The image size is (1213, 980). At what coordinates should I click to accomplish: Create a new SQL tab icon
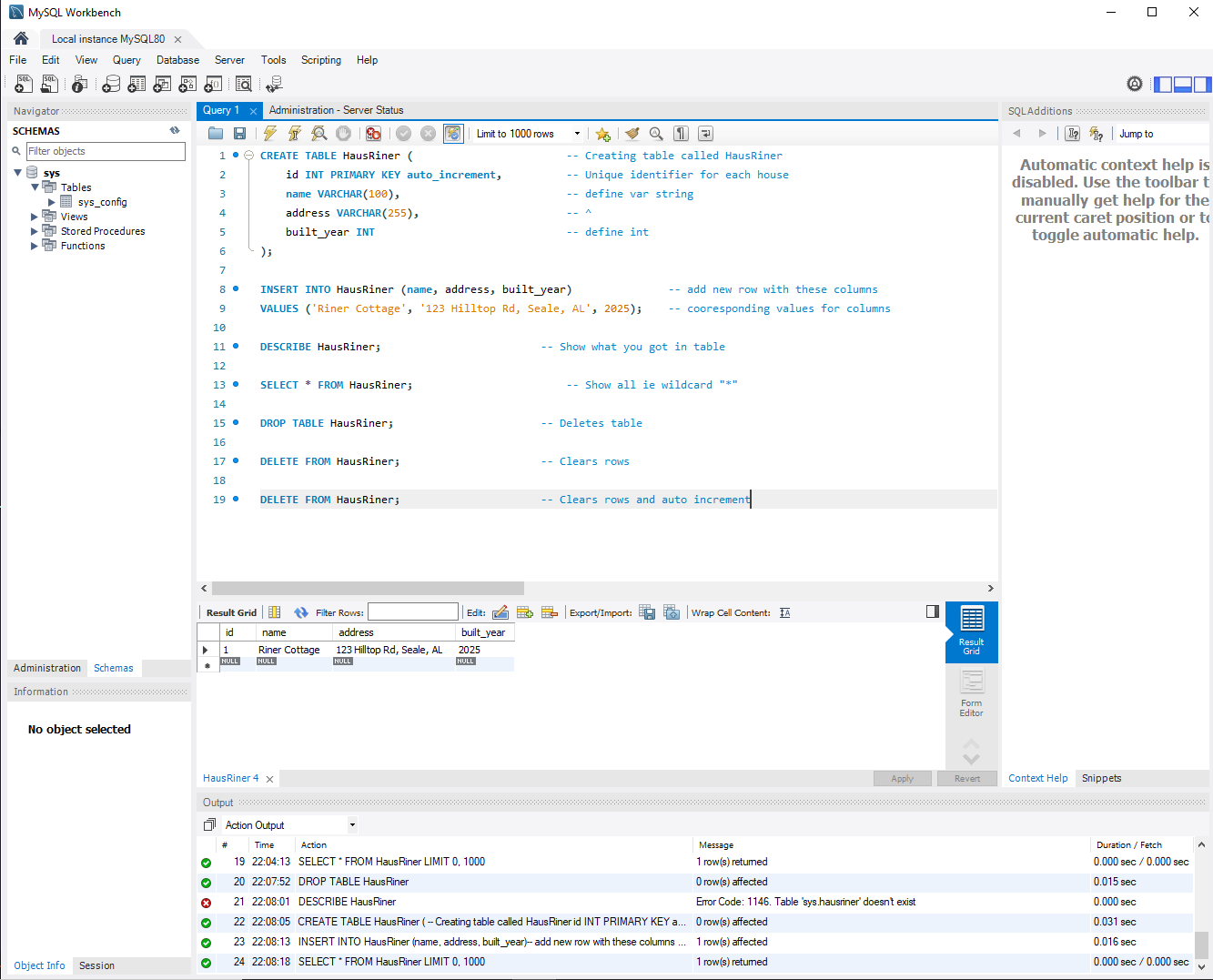(x=24, y=84)
